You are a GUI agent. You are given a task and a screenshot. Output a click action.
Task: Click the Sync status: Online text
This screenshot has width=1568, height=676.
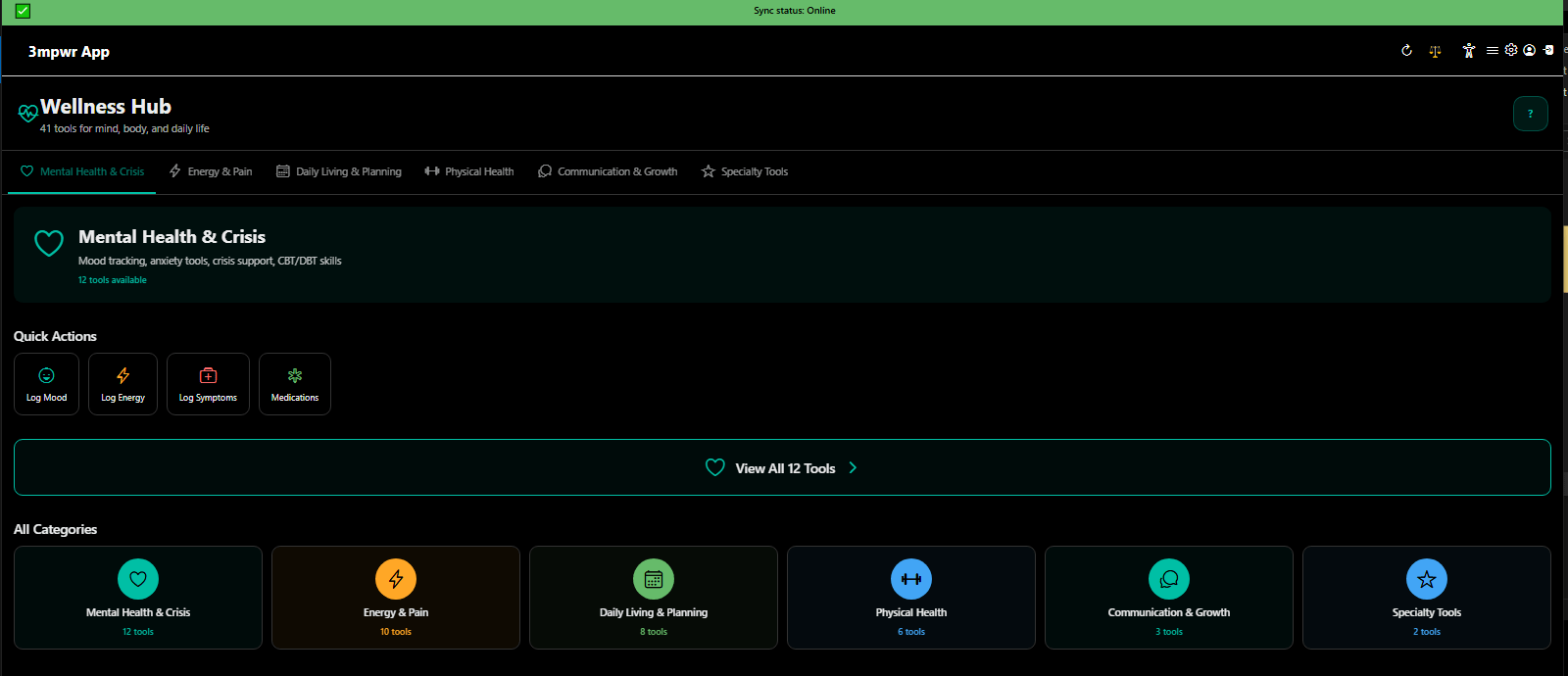click(795, 11)
